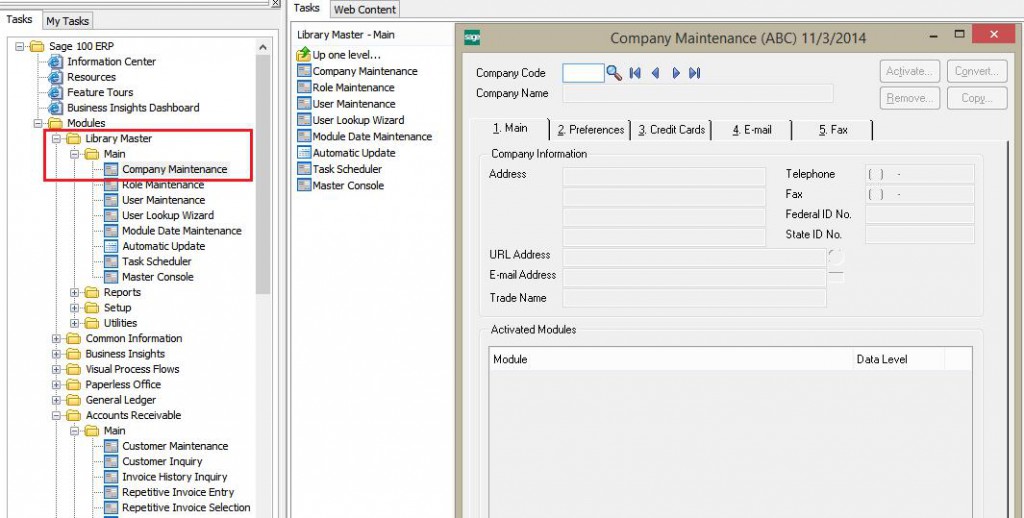Click the tree panel vertical scrollbar
The height and width of the screenshot is (518, 1024).
coord(263,200)
